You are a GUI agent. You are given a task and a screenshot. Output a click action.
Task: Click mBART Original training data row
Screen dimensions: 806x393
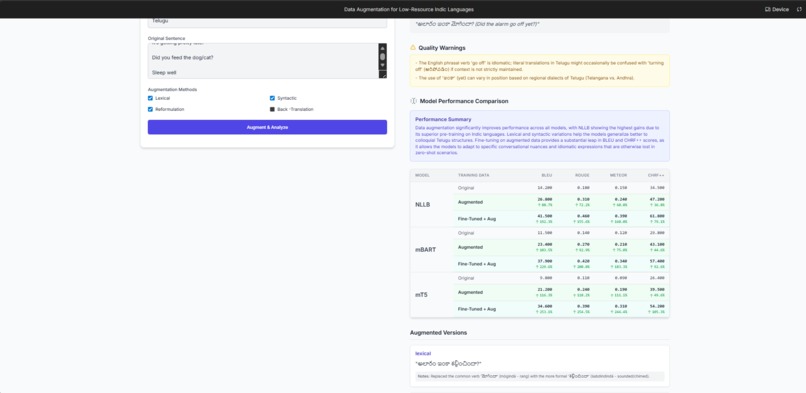[562, 233]
